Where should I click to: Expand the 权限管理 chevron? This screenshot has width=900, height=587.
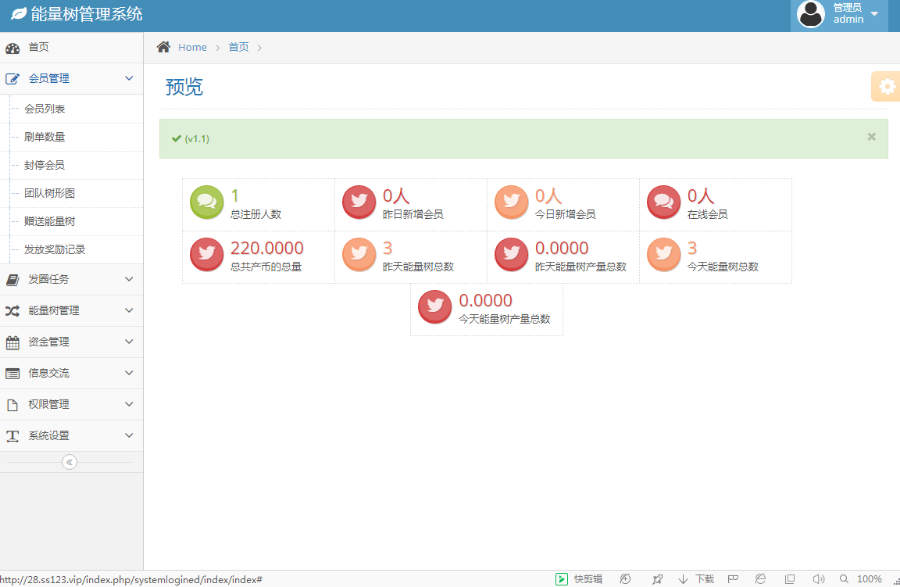tap(129, 404)
